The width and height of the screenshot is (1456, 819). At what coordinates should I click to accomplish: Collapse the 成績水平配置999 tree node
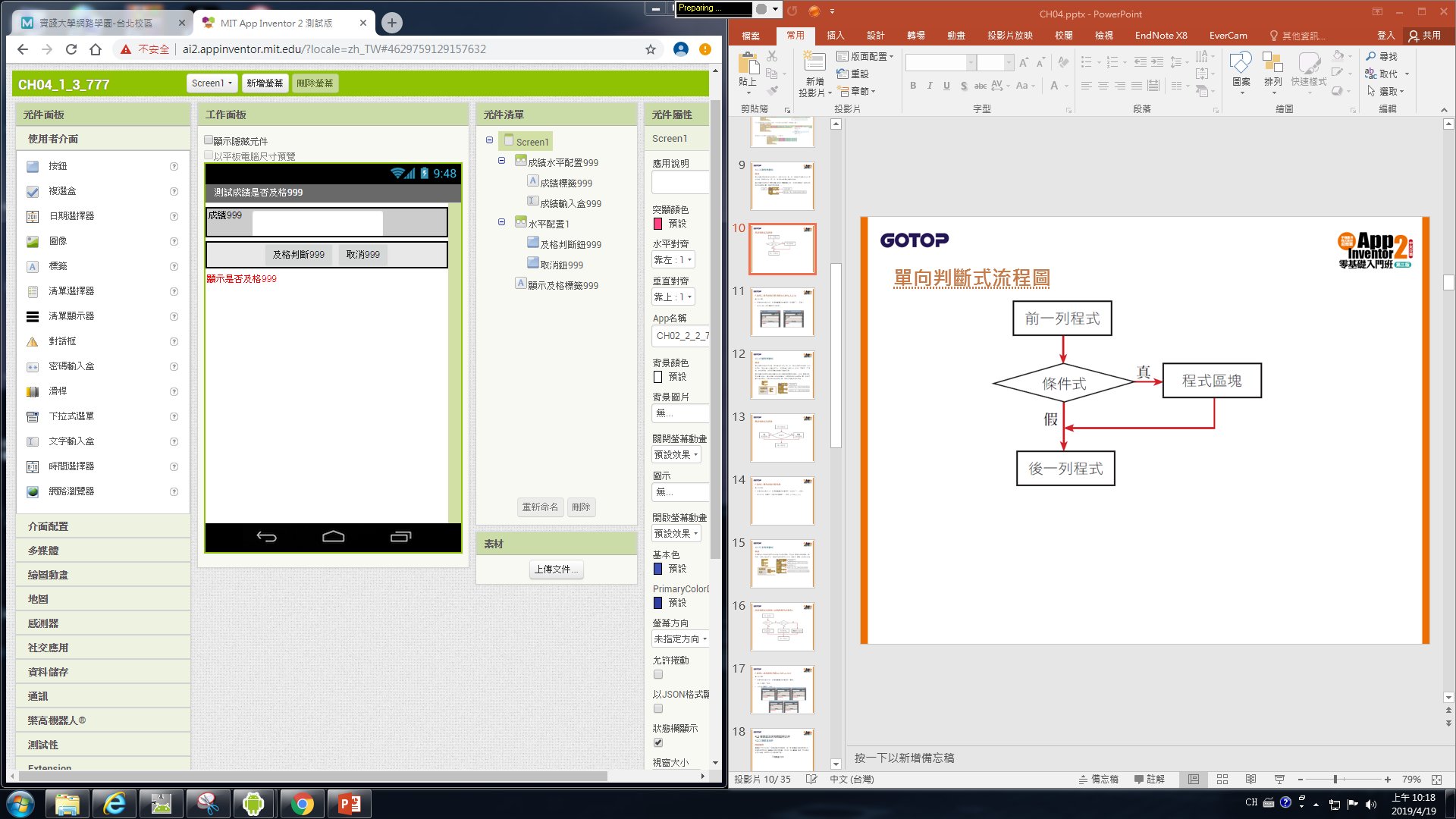pyautogui.click(x=501, y=161)
